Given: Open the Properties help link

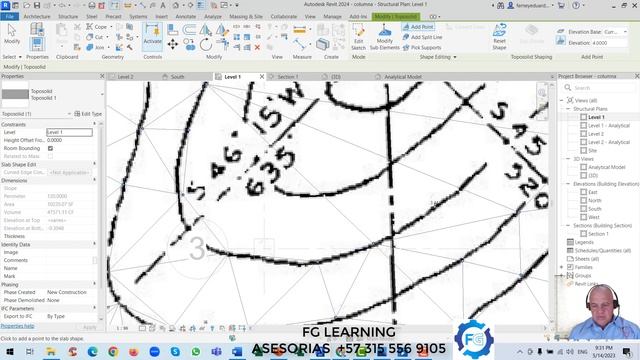Looking at the screenshot, I should coord(17,326).
